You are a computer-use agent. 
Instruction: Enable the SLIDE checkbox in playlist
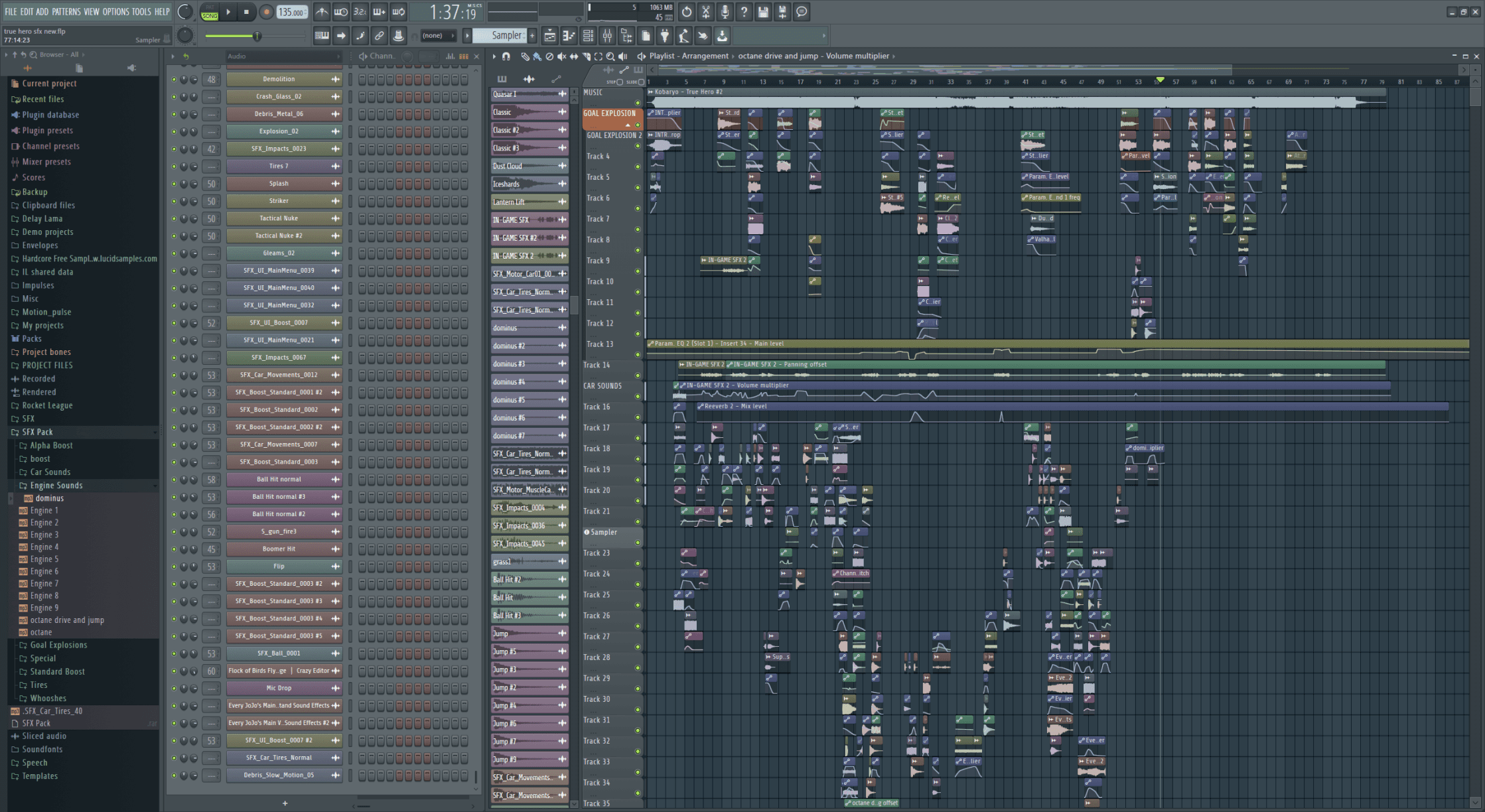[641, 82]
